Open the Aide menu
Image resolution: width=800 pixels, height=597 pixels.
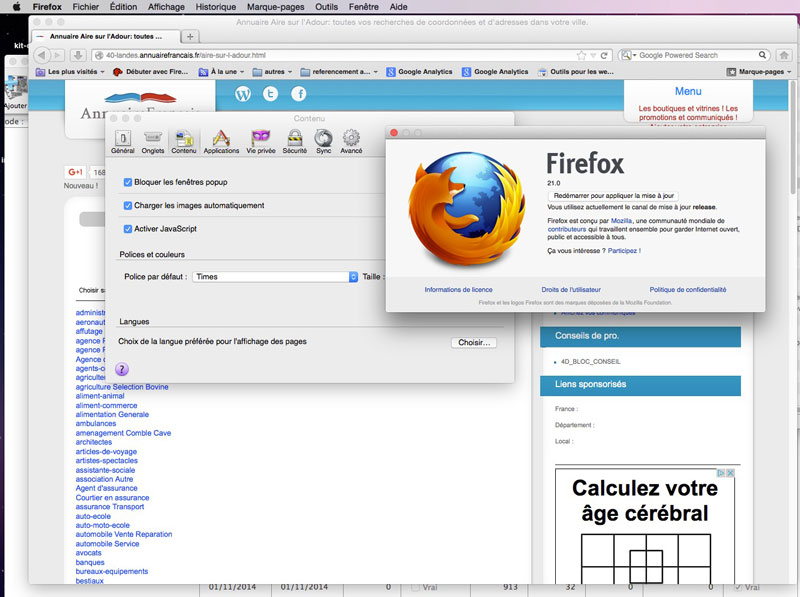[398, 7]
